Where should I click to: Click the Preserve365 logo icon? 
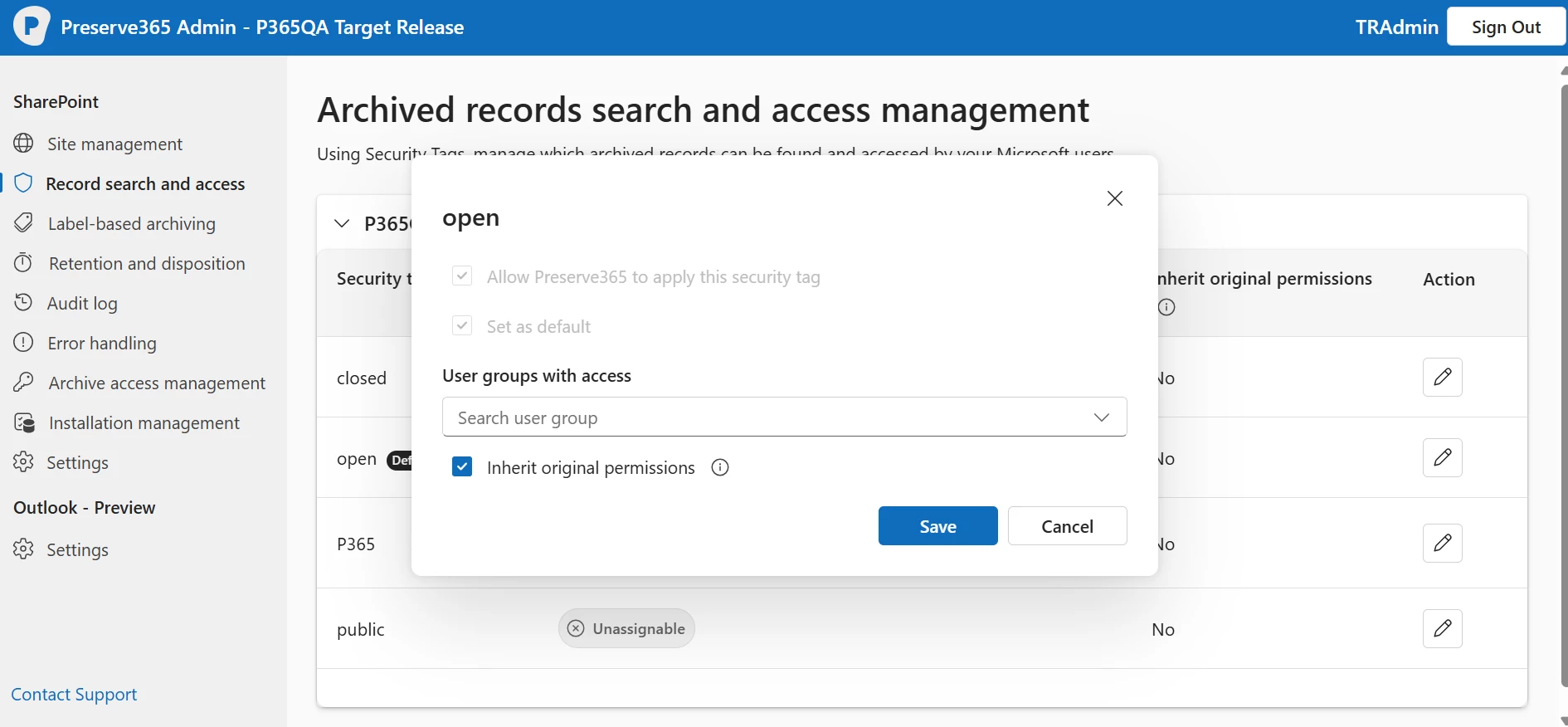click(32, 27)
